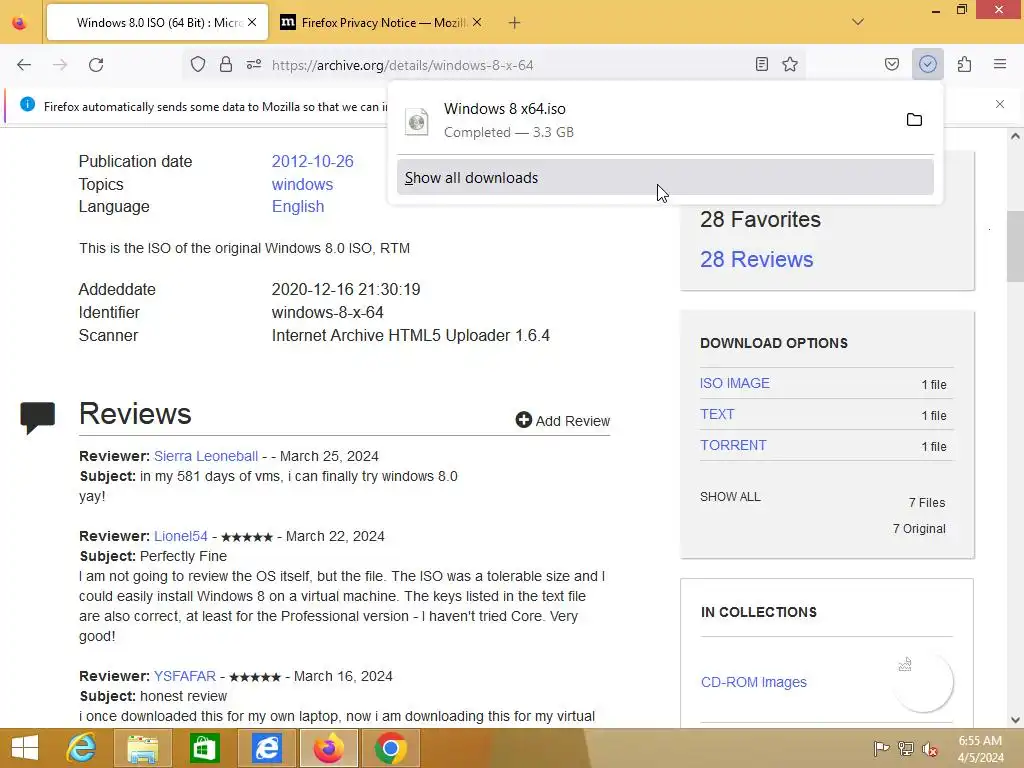This screenshot has width=1024, height=768.
Task: Open the containing folder for Windows 8 x64.iso
Action: coord(914,120)
